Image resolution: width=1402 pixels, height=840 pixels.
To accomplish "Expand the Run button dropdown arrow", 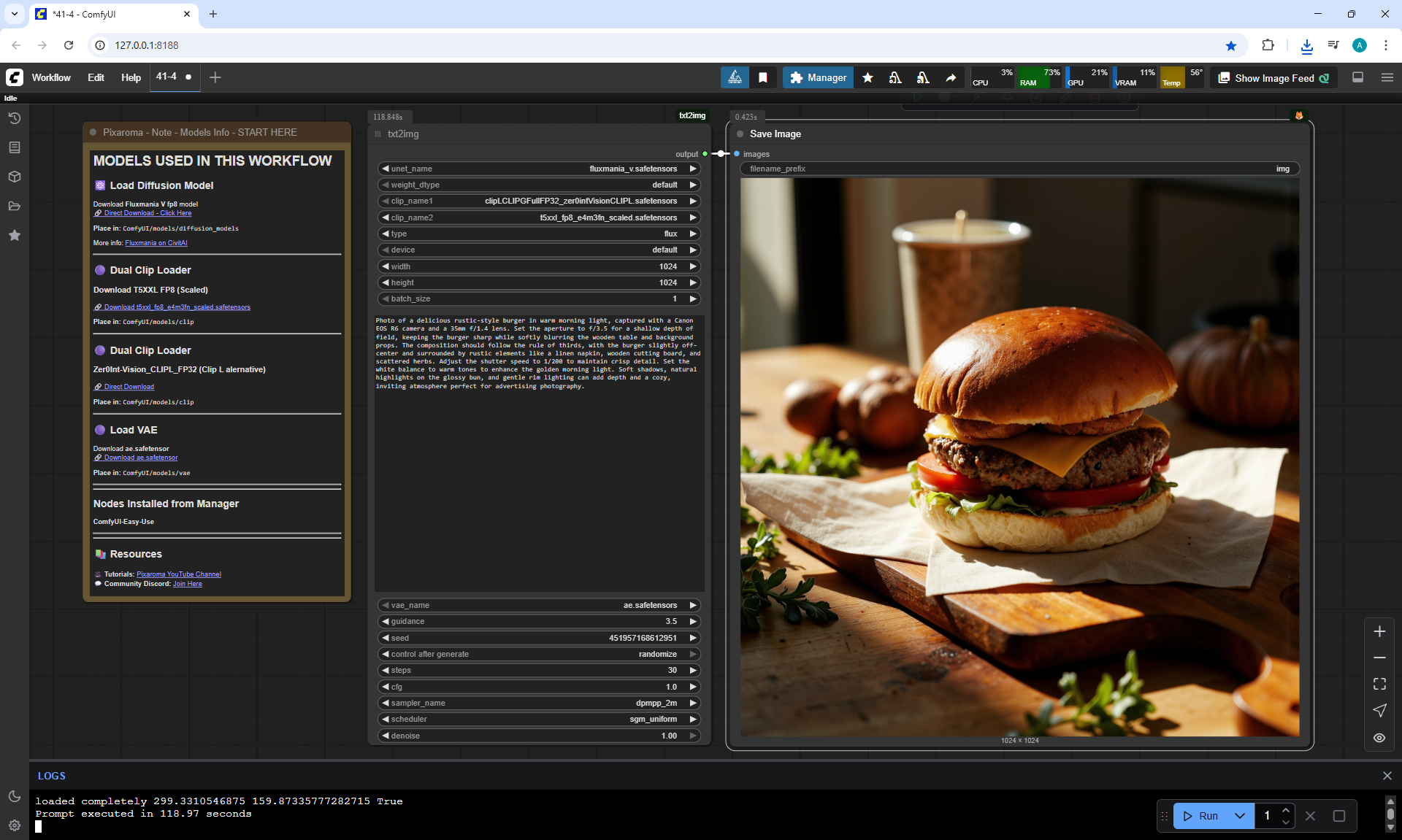I will [x=1239, y=816].
